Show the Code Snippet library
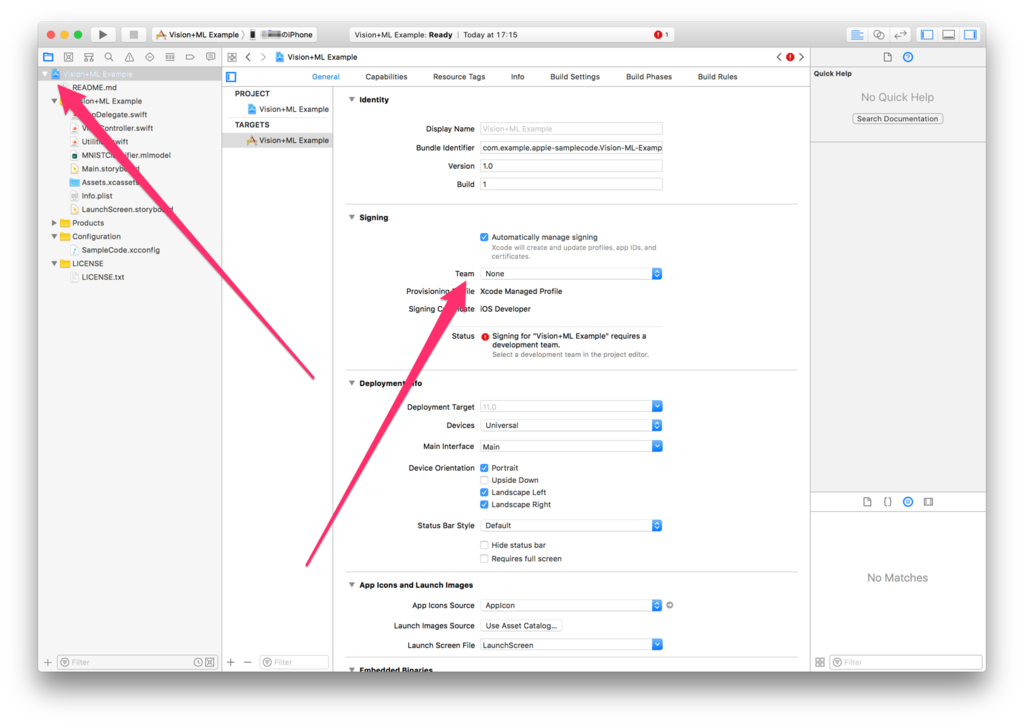Viewport: 1024px width, 726px height. click(x=888, y=501)
